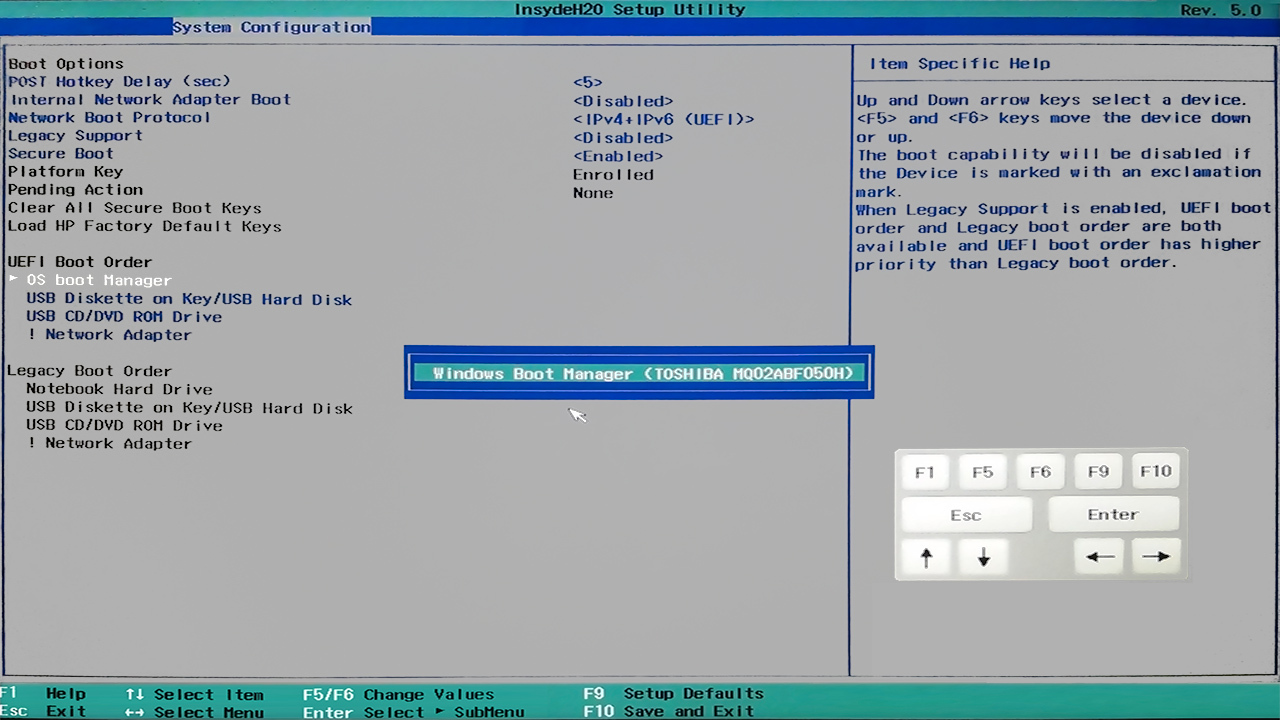
Task: Select the System Configuration tab
Action: click(x=271, y=27)
